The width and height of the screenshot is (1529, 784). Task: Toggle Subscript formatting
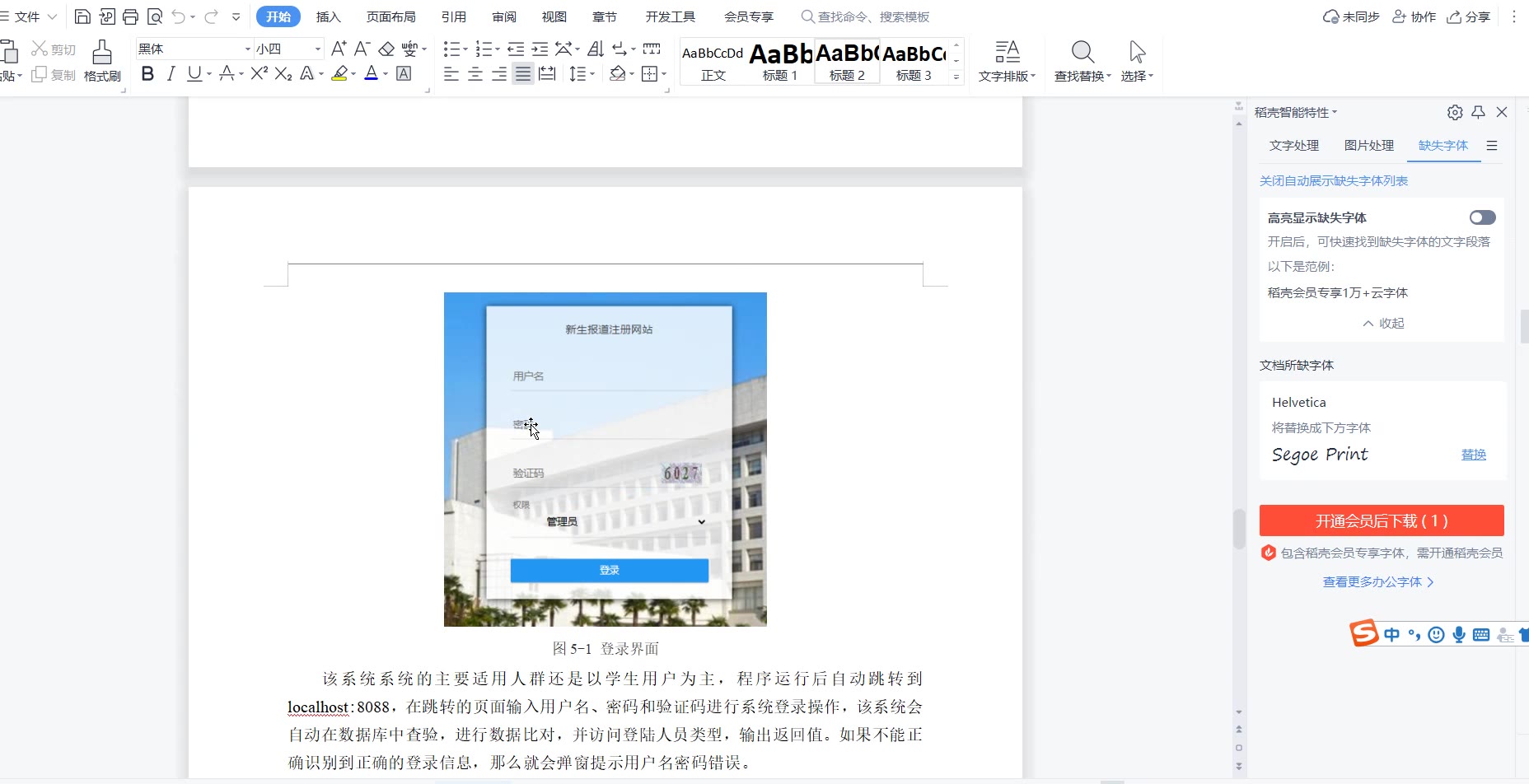coord(283,74)
